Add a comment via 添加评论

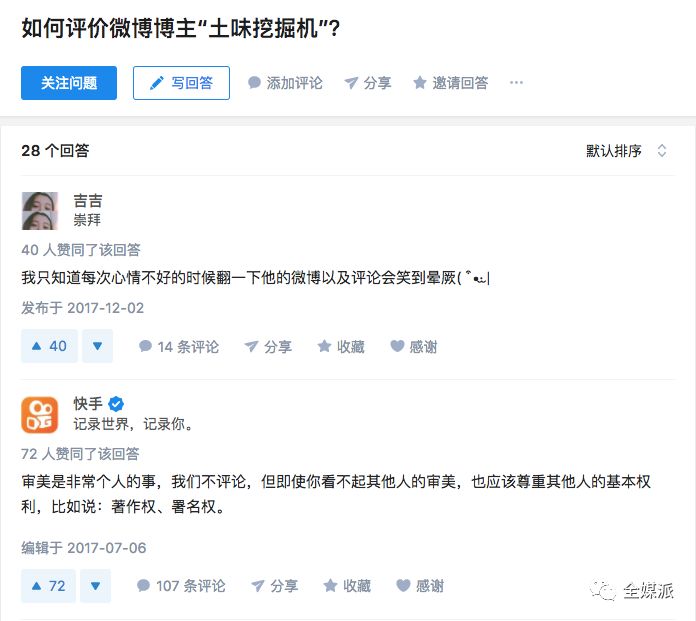coord(285,83)
